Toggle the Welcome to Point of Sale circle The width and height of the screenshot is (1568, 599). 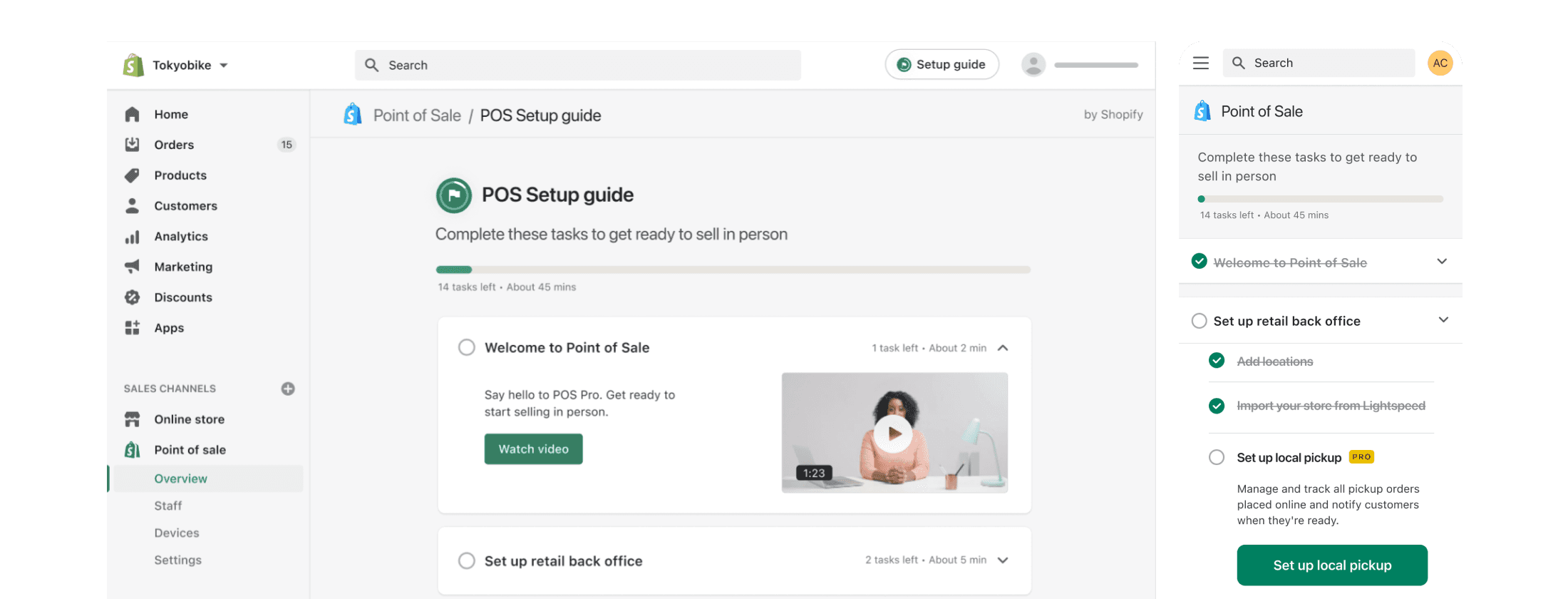467,347
